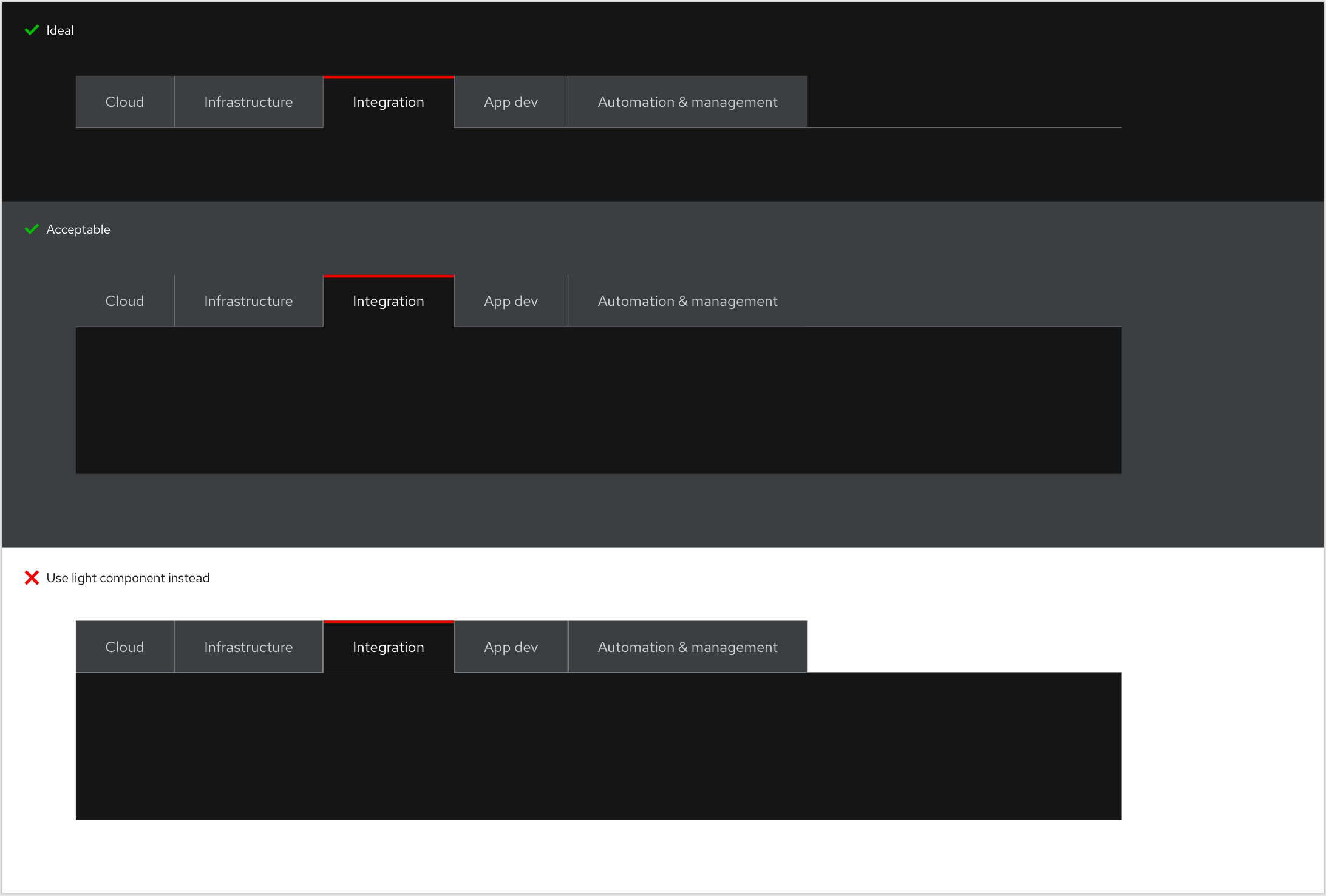The width and height of the screenshot is (1326, 896).
Task: Click the red indicator above Integration in Acceptable example
Action: pyautogui.click(x=389, y=277)
